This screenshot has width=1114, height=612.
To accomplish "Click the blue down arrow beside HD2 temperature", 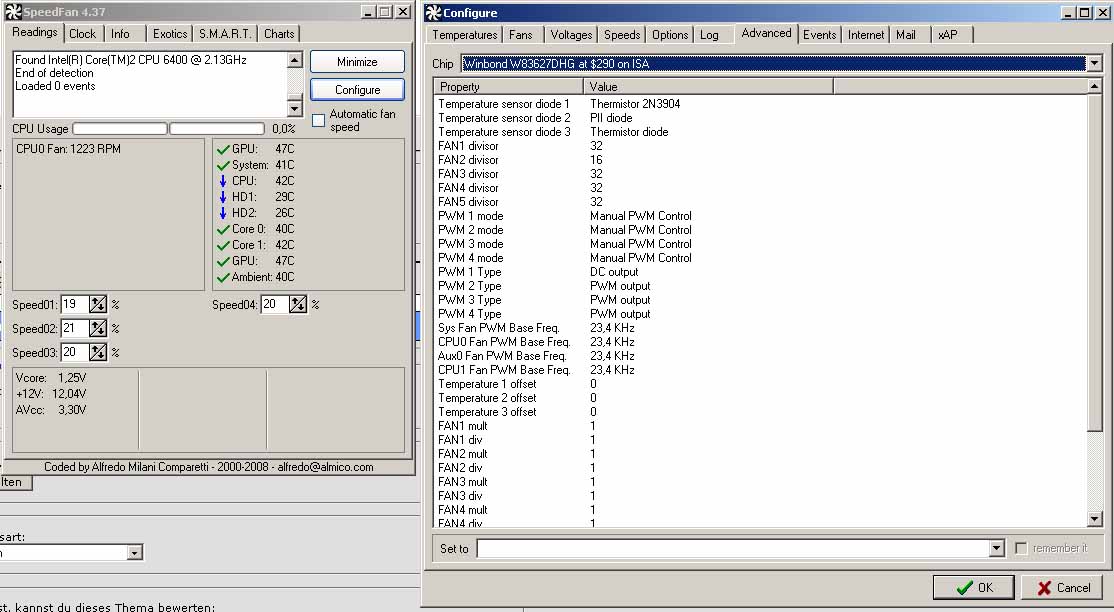I will coord(222,213).
